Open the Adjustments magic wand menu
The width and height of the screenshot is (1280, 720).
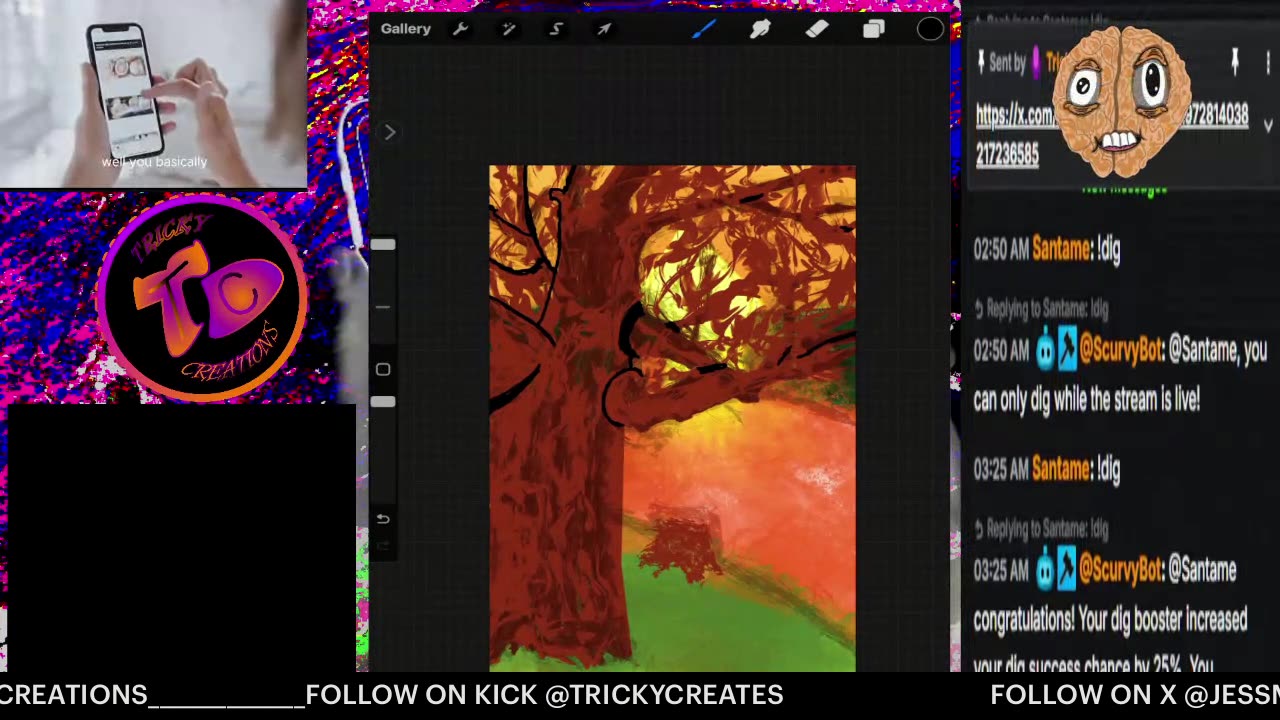508,29
